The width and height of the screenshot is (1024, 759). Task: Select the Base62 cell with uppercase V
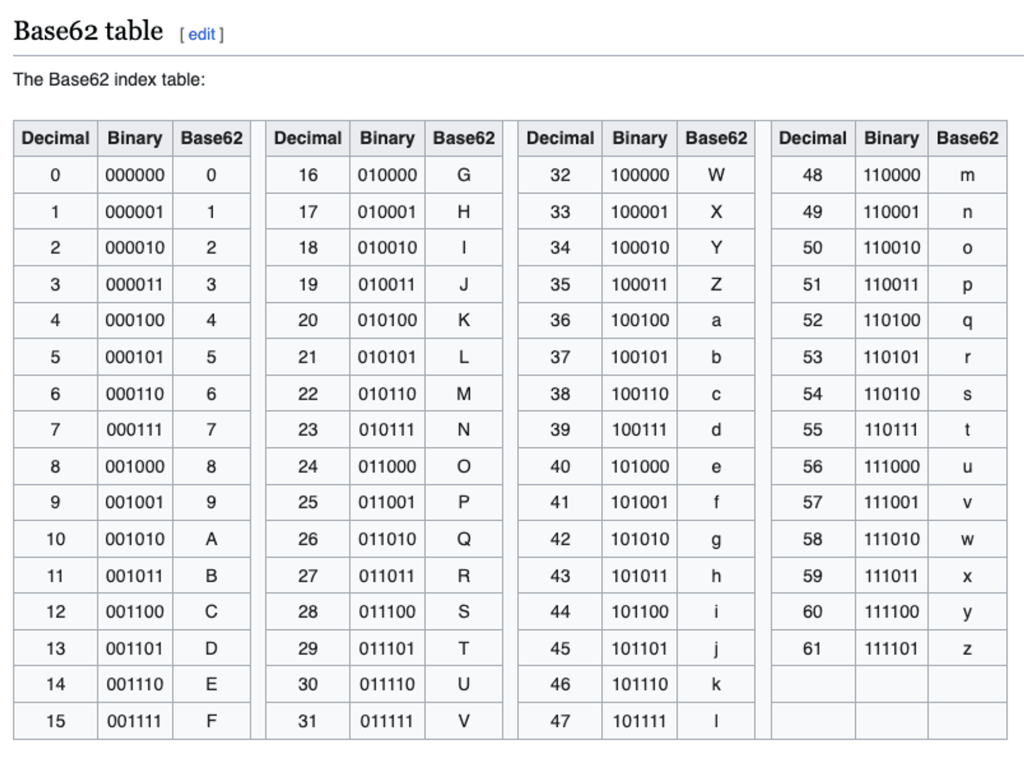[x=464, y=721]
